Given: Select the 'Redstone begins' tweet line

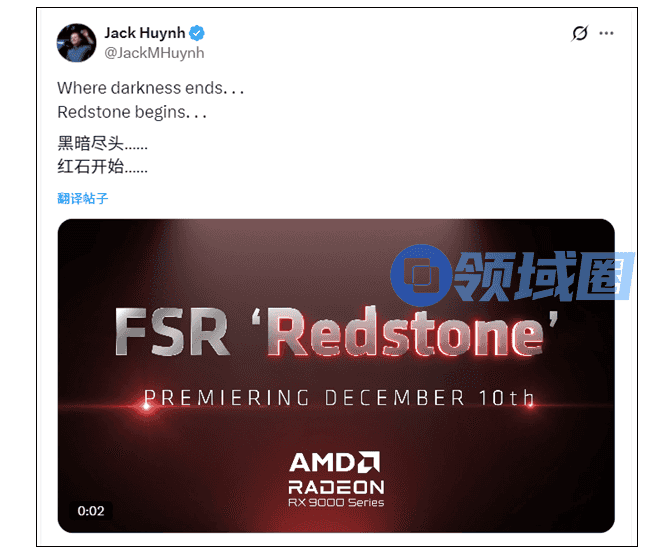Looking at the screenshot, I should click(x=132, y=112).
